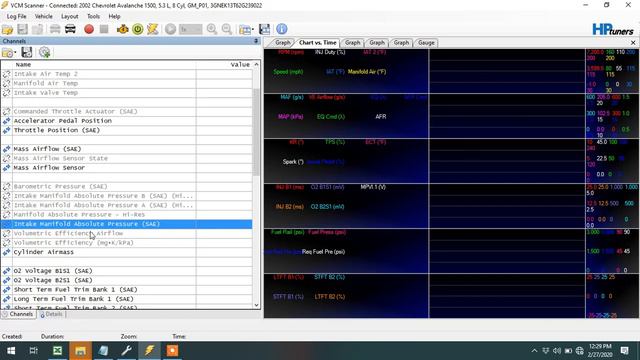Open the Tools menu

click(x=93, y=16)
